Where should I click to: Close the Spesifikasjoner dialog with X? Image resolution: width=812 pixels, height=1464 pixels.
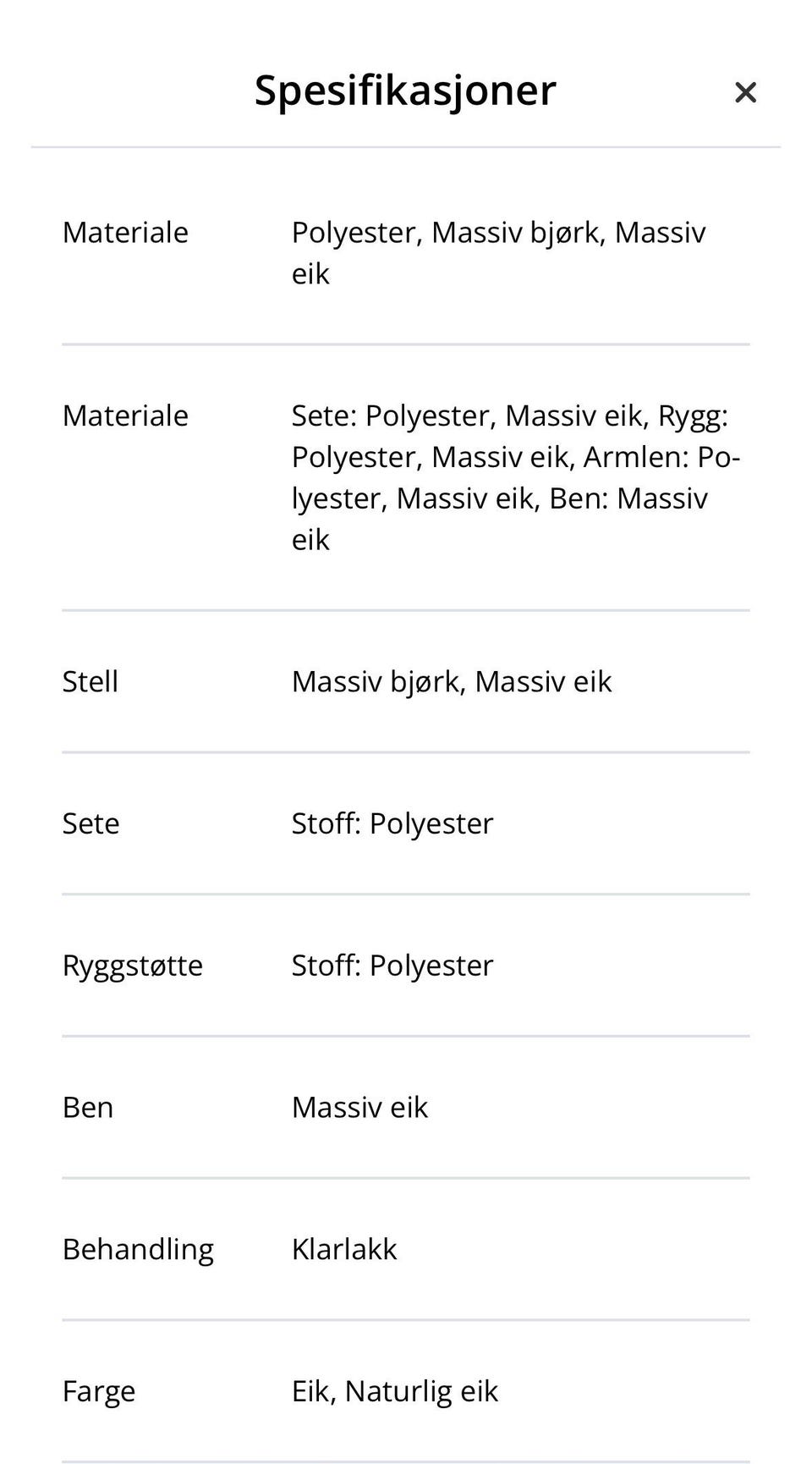[745, 92]
